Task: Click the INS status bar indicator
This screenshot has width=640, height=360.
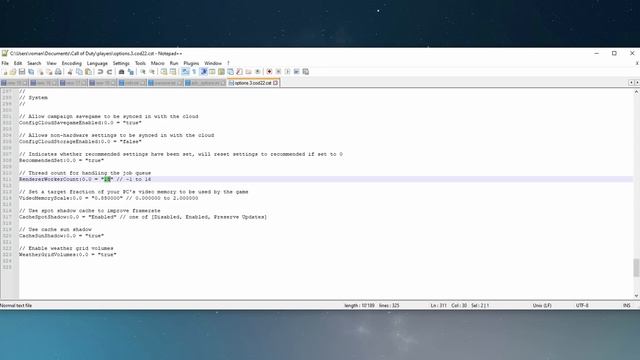Action: click(x=627, y=305)
